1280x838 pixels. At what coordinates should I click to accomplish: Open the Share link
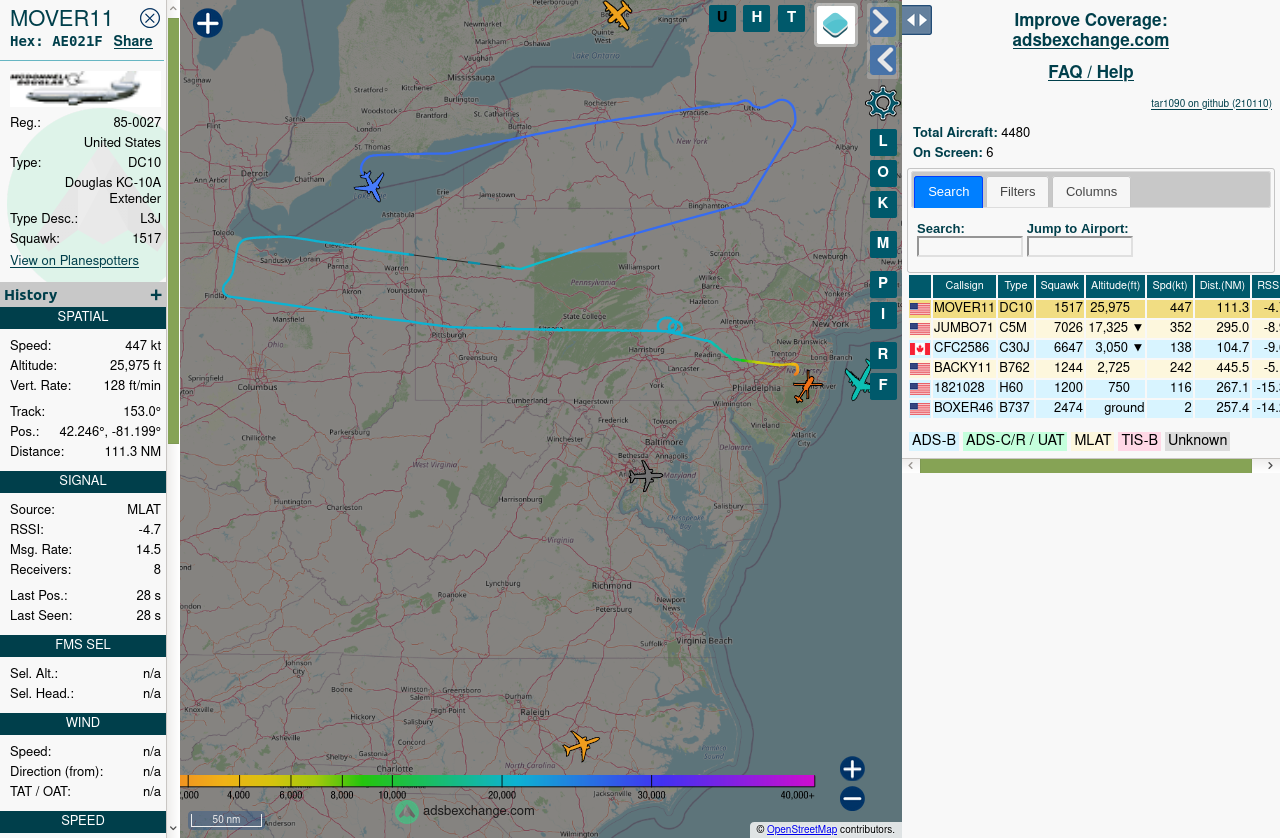click(x=133, y=41)
